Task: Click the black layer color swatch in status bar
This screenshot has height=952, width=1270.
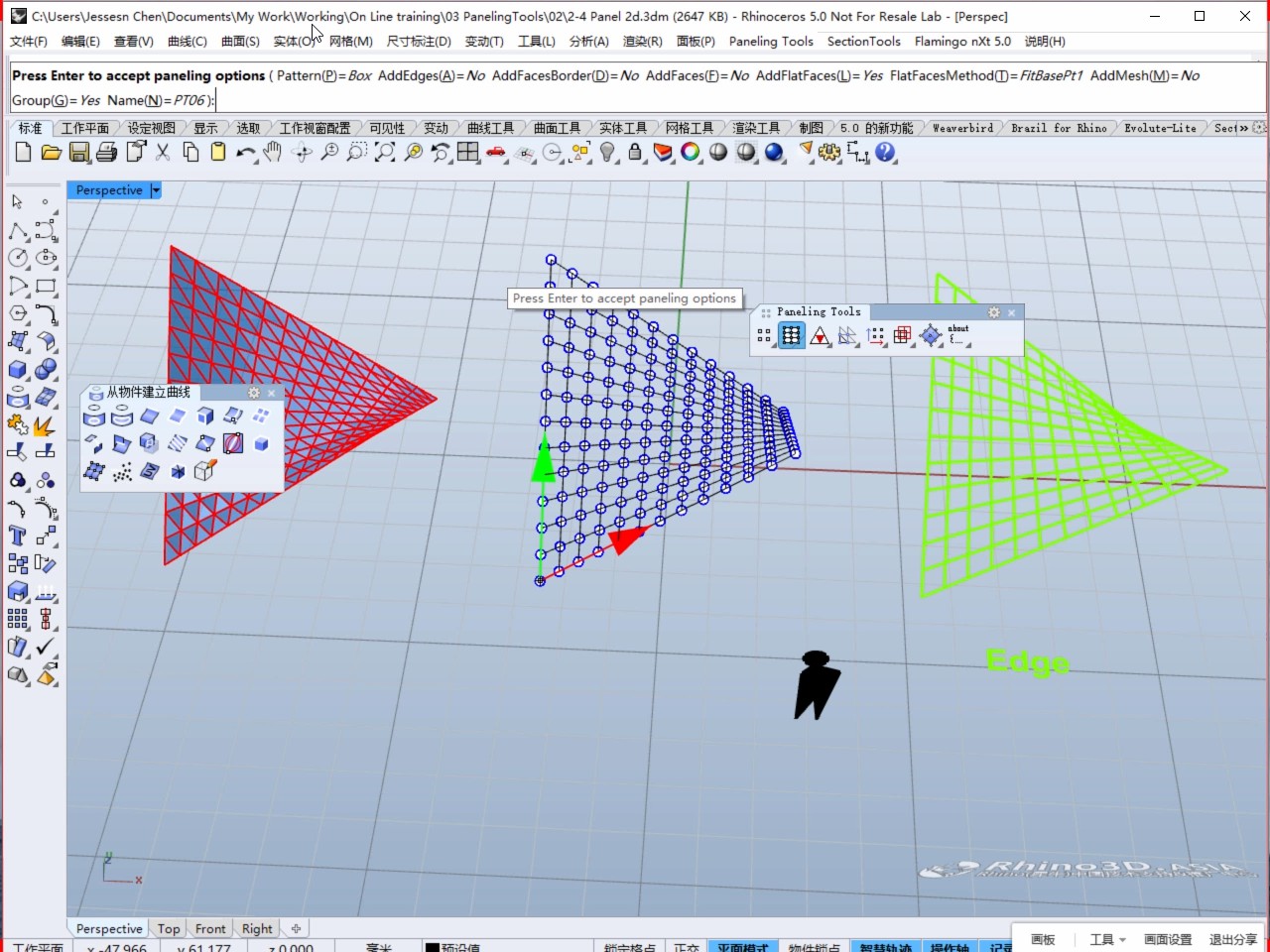Action: 432,948
